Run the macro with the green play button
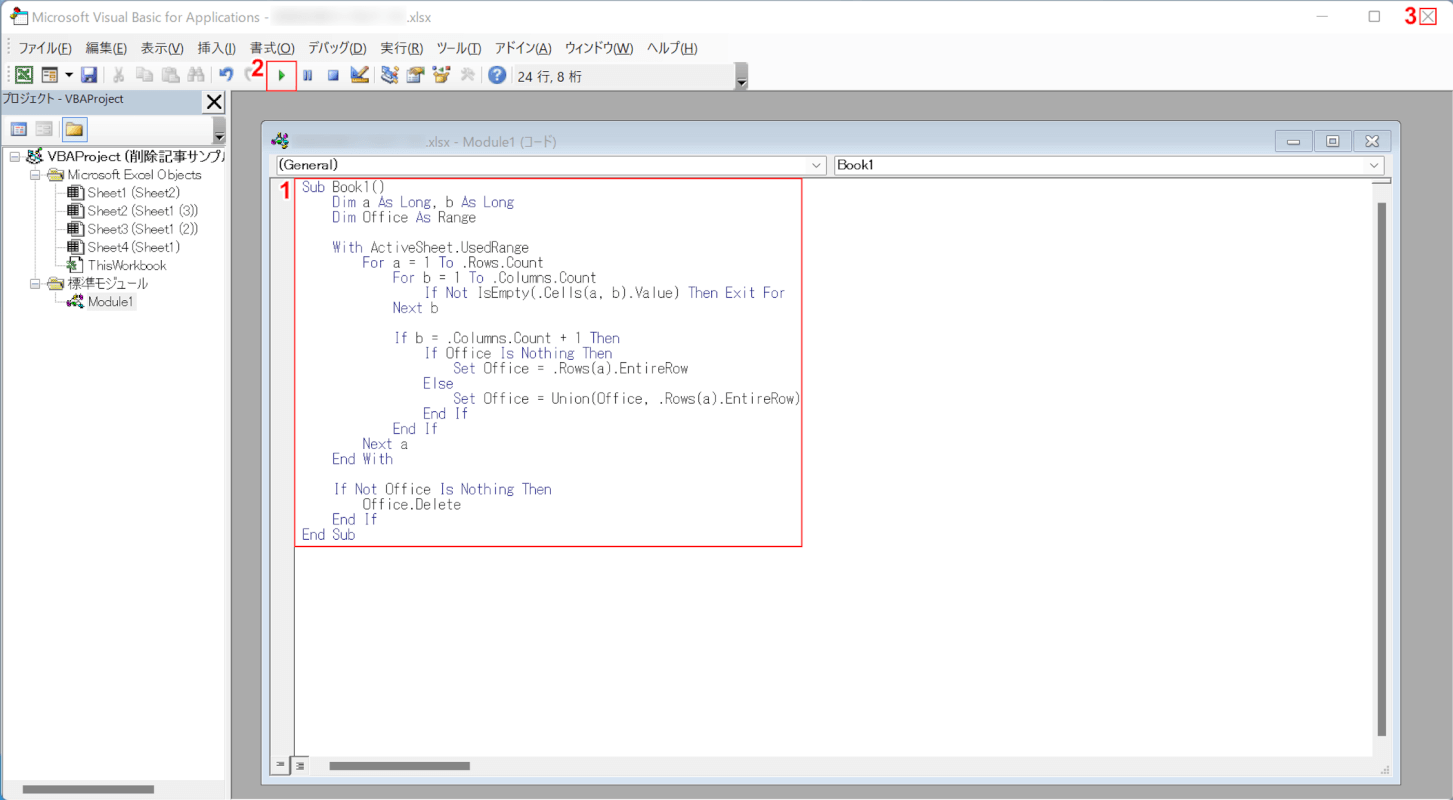 (282, 75)
